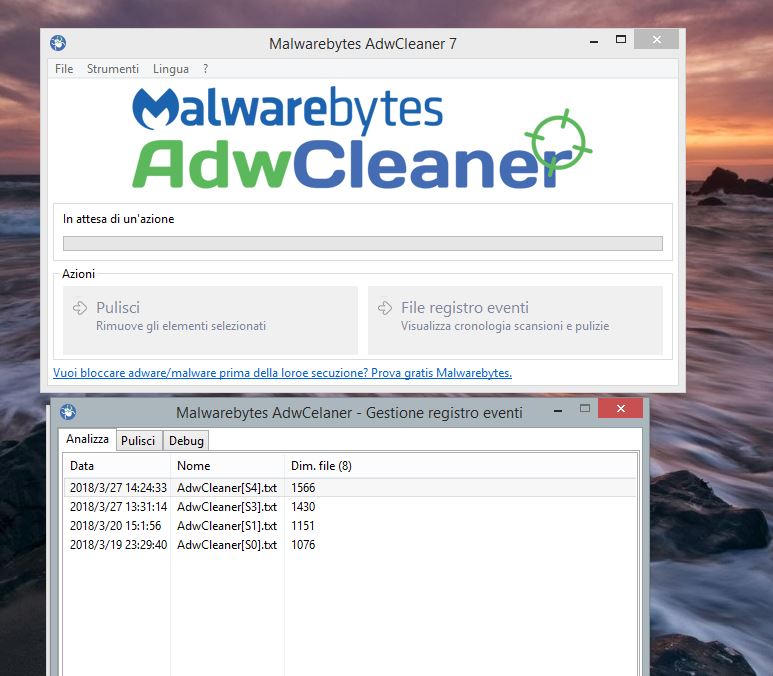Click the File registro eventi button
The height and width of the screenshot is (676, 773).
pos(515,320)
